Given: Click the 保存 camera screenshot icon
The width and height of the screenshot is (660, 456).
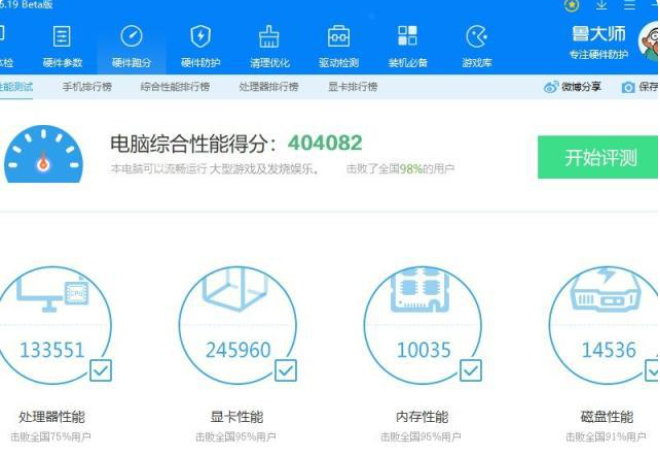Looking at the screenshot, I should pyautogui.click(x=628, y=87).
